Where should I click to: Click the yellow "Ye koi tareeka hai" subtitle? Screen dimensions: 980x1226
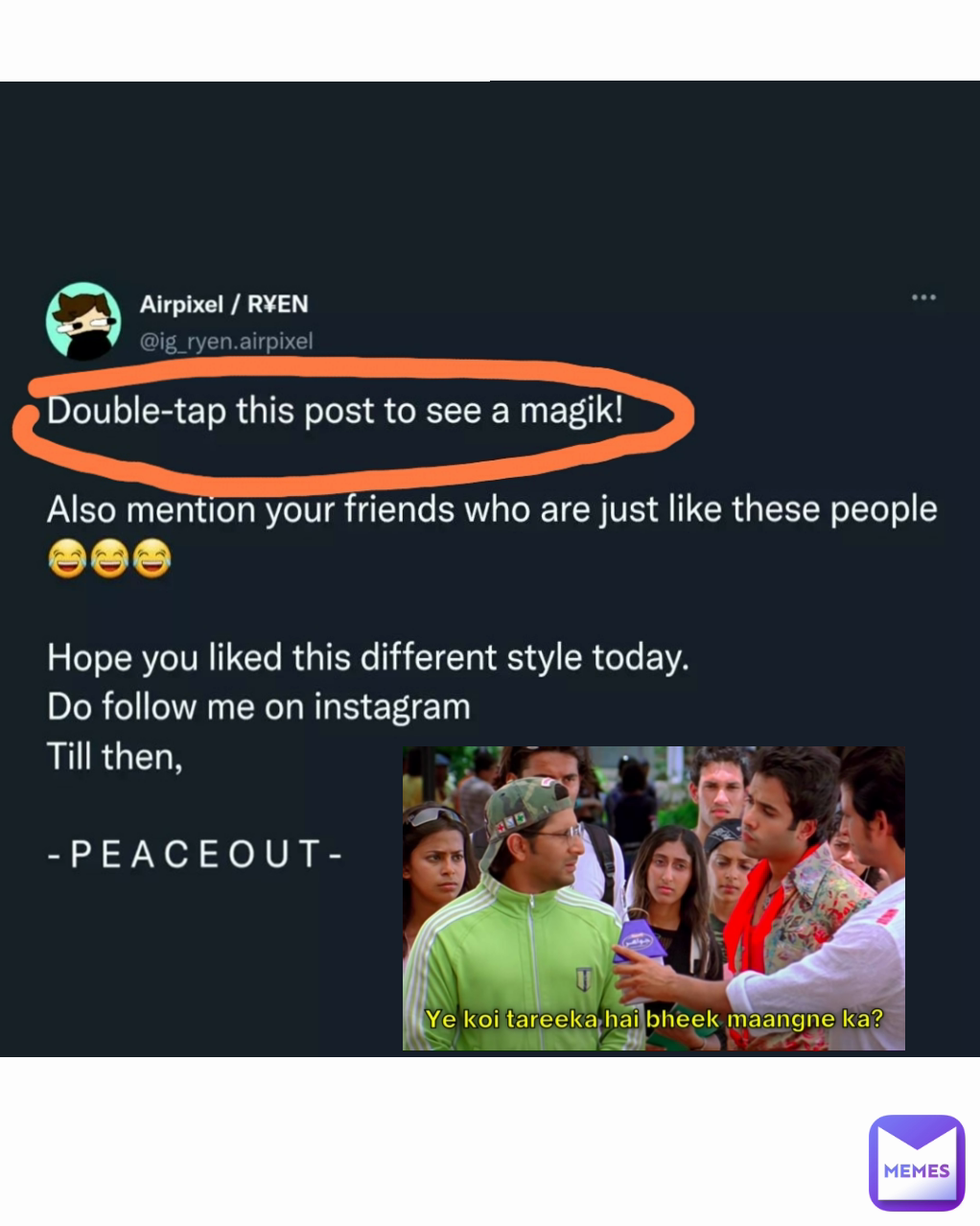653,1018
